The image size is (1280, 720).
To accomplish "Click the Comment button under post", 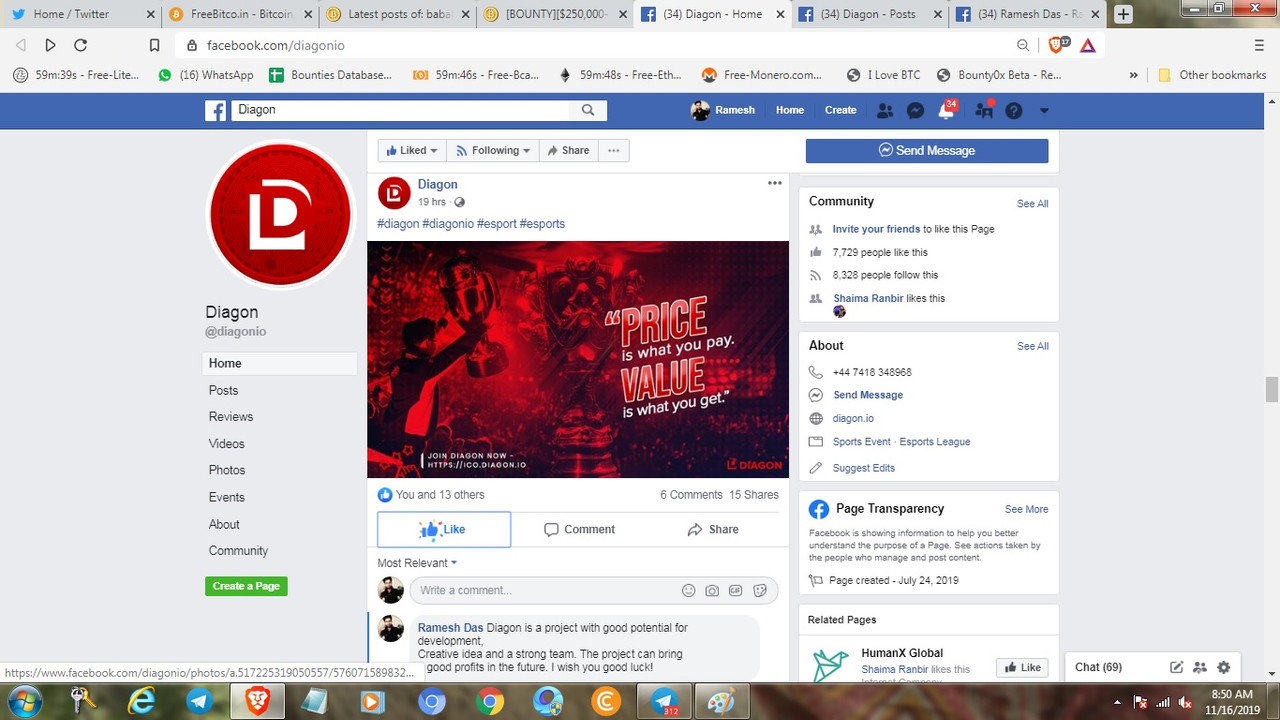I will click(x=579, y=529).
